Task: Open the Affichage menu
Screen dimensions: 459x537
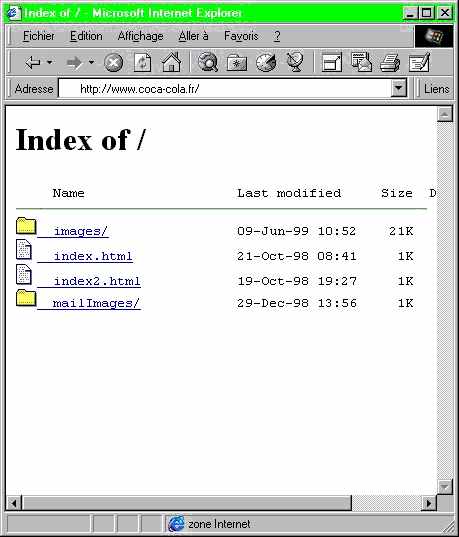Action: tap(140, 36)
